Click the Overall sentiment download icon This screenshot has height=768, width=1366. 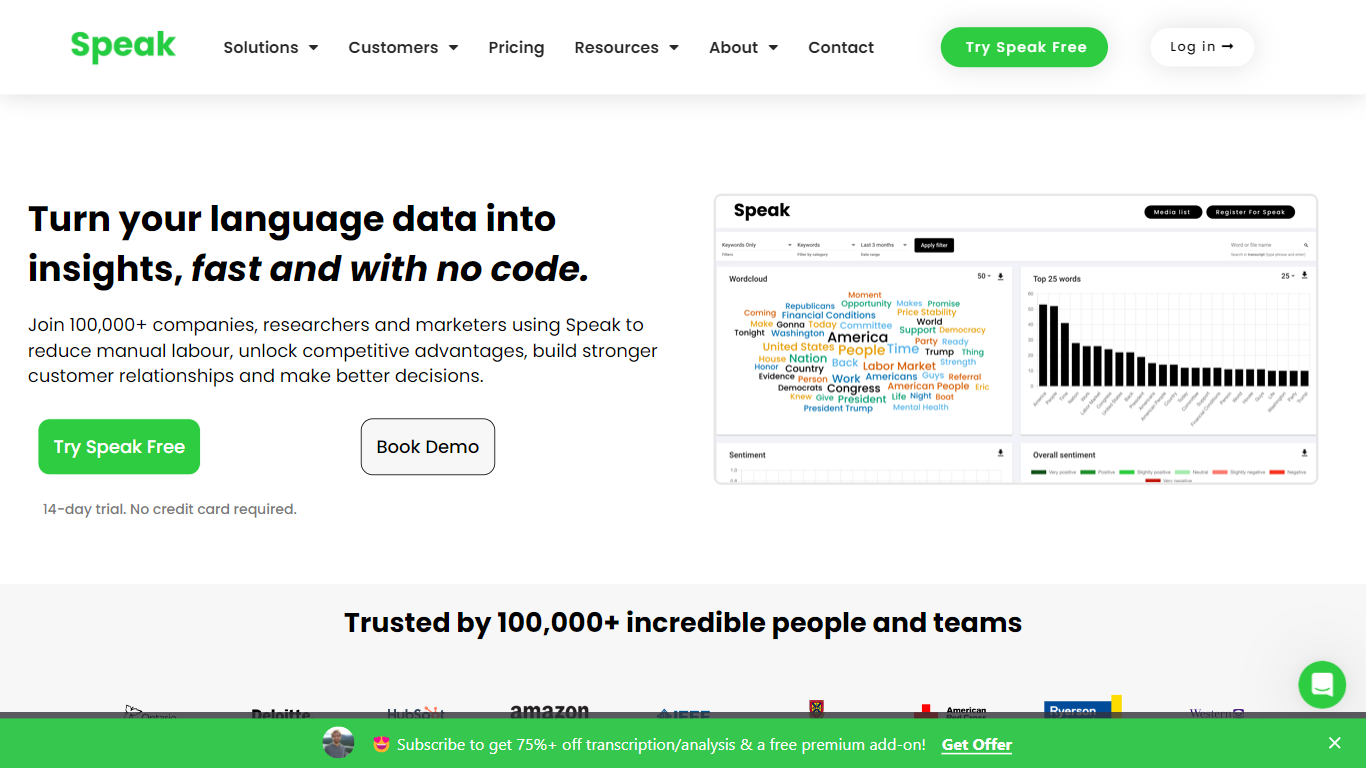(x=1304, y=453)
